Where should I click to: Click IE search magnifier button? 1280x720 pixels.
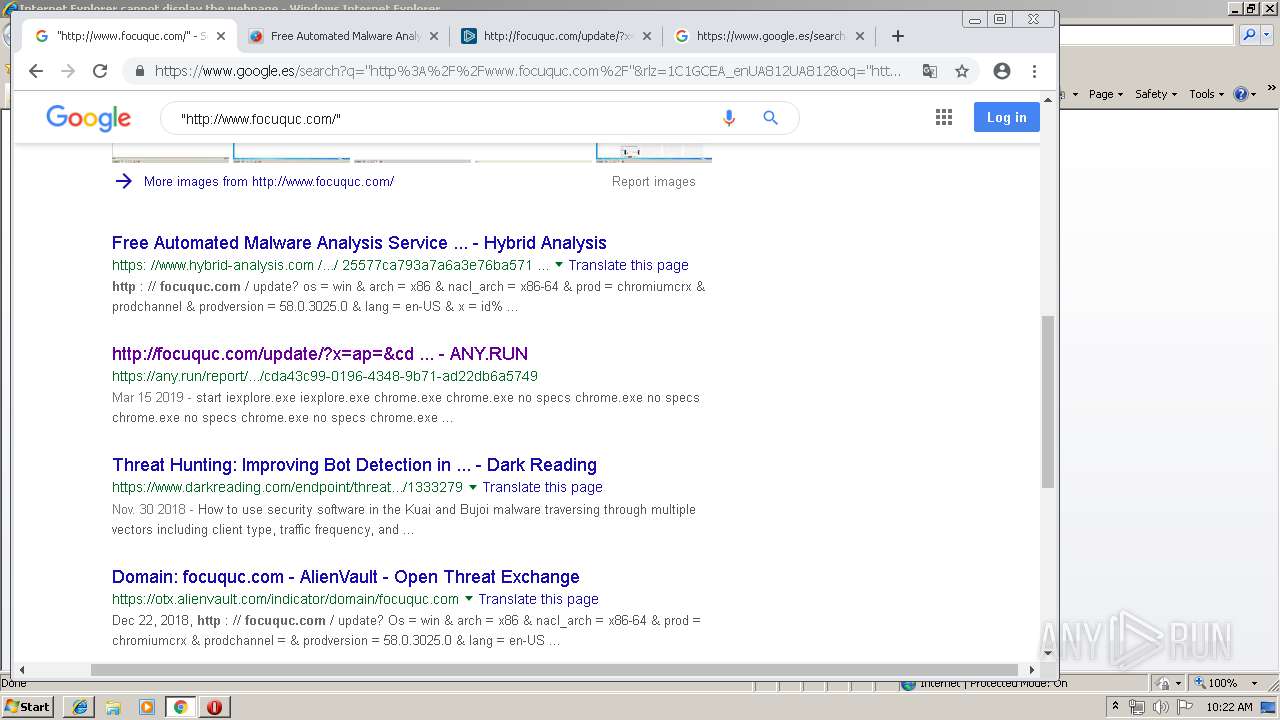click(x=1248, y=35)
